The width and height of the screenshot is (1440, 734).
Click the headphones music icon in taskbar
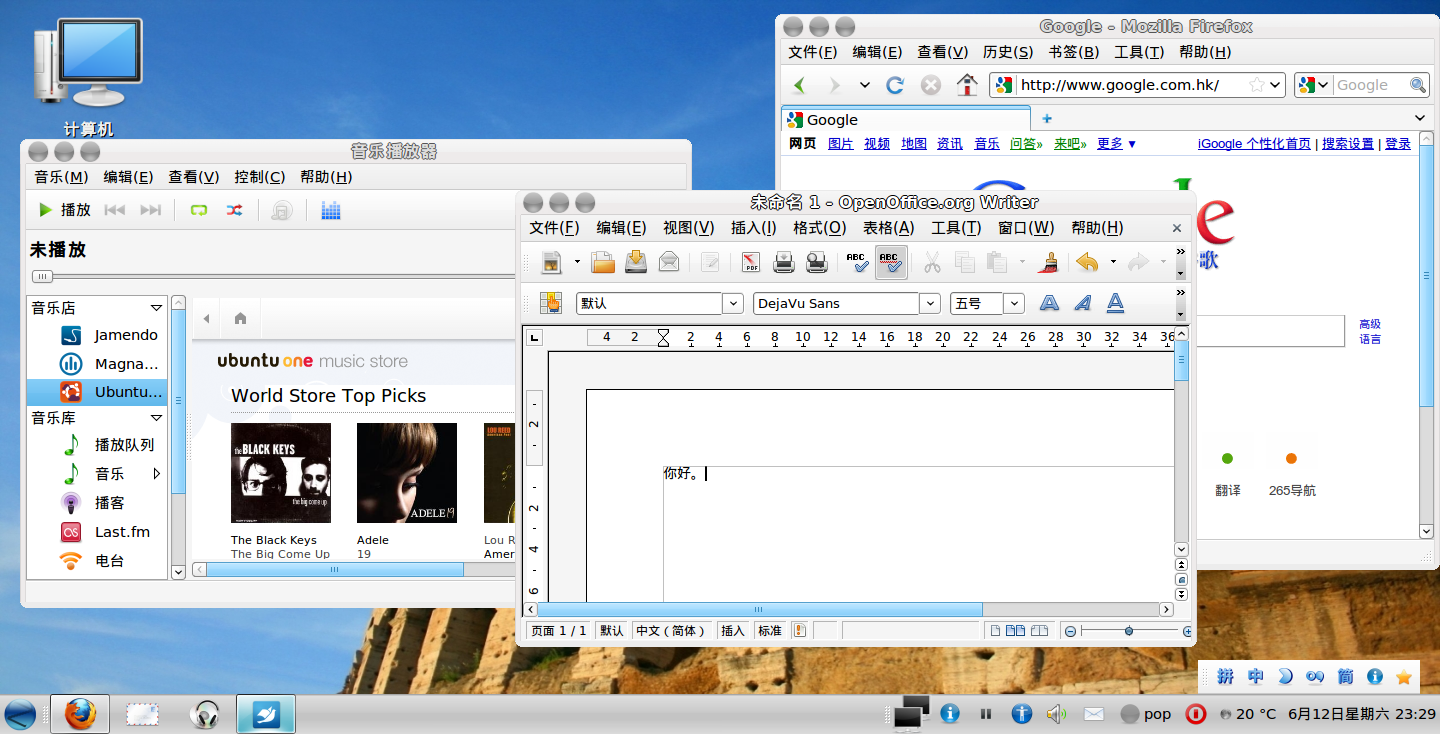pos(205,714)
